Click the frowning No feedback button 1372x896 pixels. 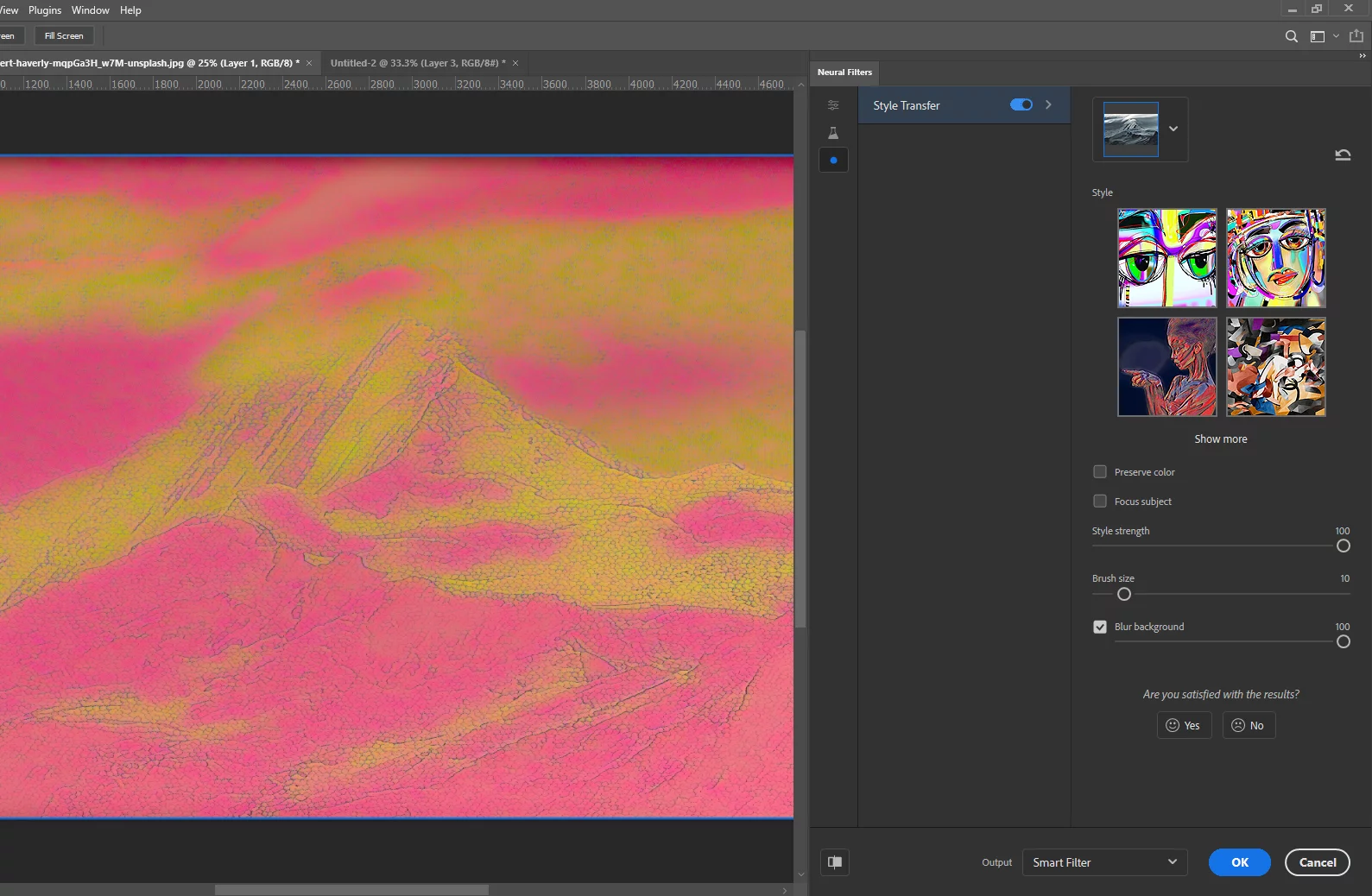pyautogui.click(x=1248, y=725)
